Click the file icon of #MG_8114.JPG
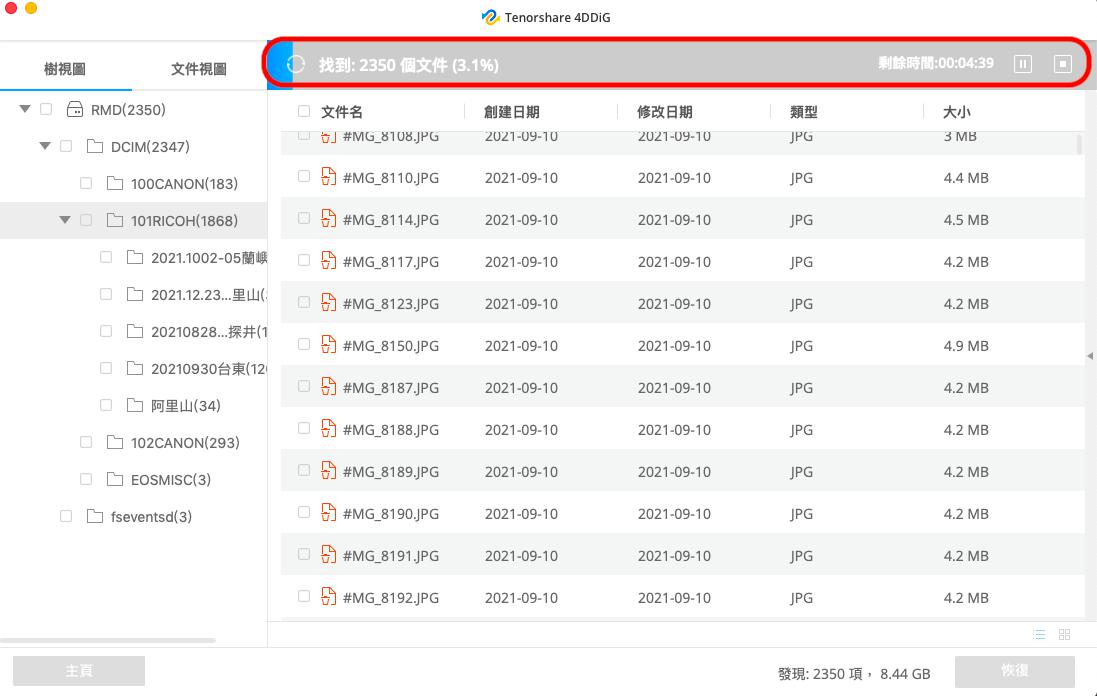Image resolution: width=1097 pixels, height=696 pixels. pyautogui.click(x=328, y=218)
